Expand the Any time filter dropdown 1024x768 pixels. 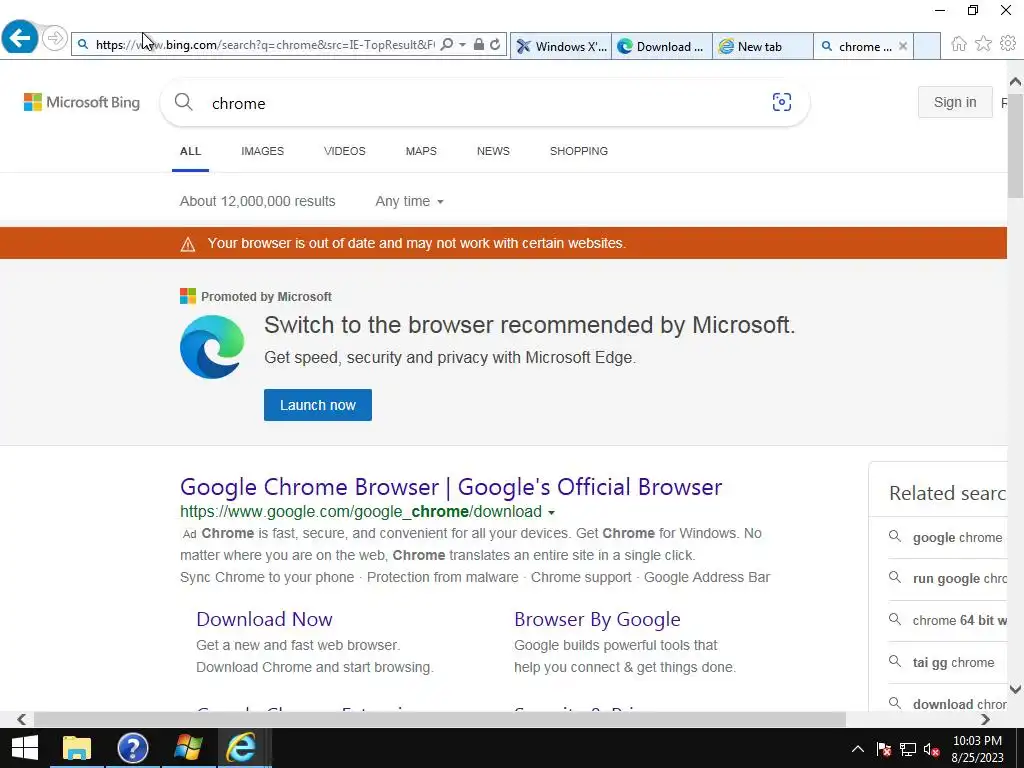point(409,201)
